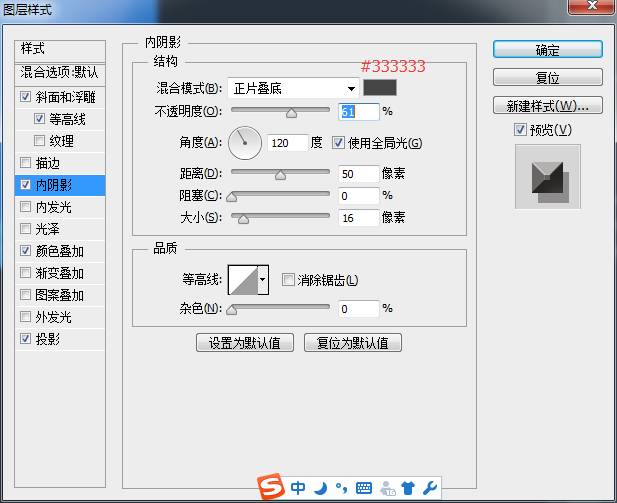Viewport: 617px width, 503px height.
Task: Uncheck the 预览 preview checkbox
Action: pyautogui.click(x=520, y=130)
